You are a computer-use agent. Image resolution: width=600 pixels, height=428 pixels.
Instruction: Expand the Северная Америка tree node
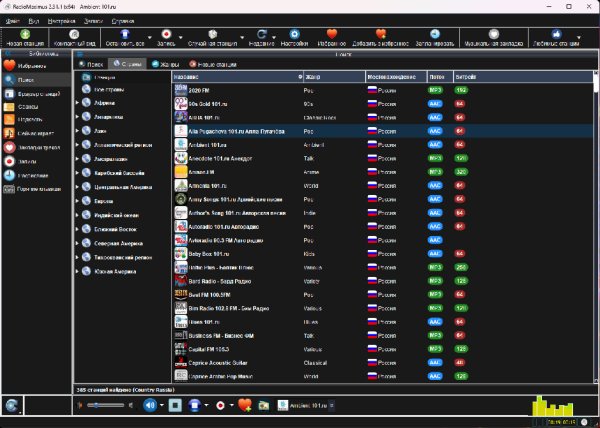tap(77, 243)
